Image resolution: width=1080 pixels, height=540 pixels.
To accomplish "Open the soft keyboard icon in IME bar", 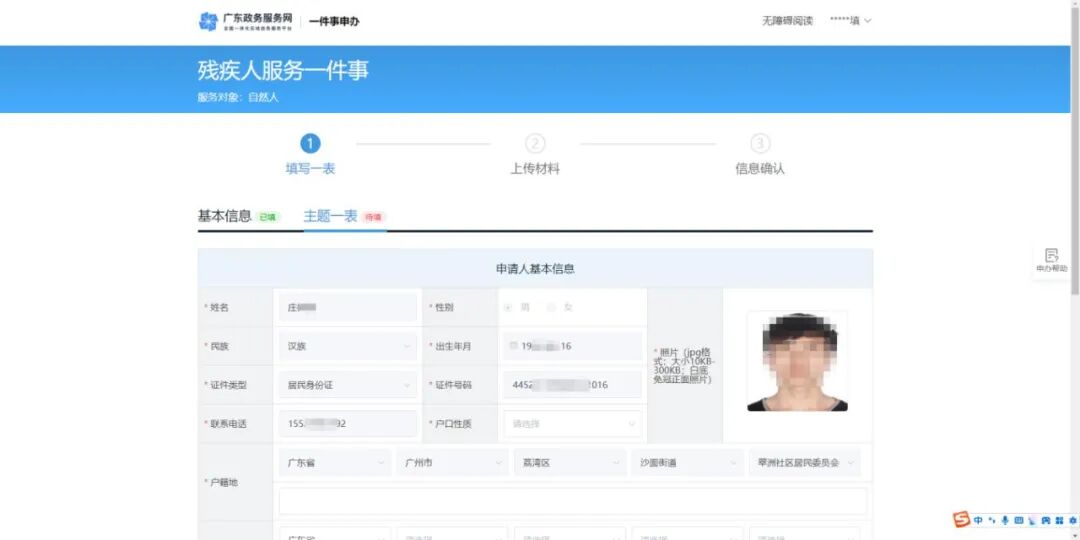I will point(1019,520).
